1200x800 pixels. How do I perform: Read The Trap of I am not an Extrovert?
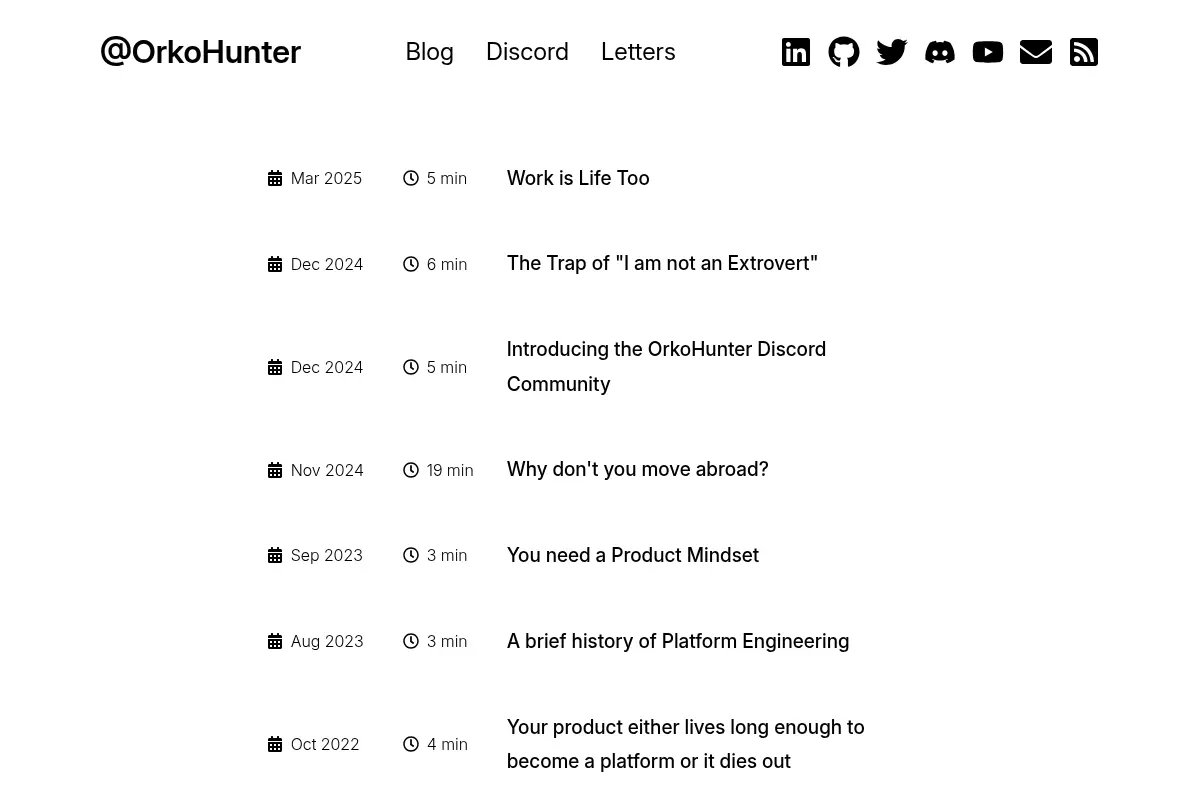(662, 263)
